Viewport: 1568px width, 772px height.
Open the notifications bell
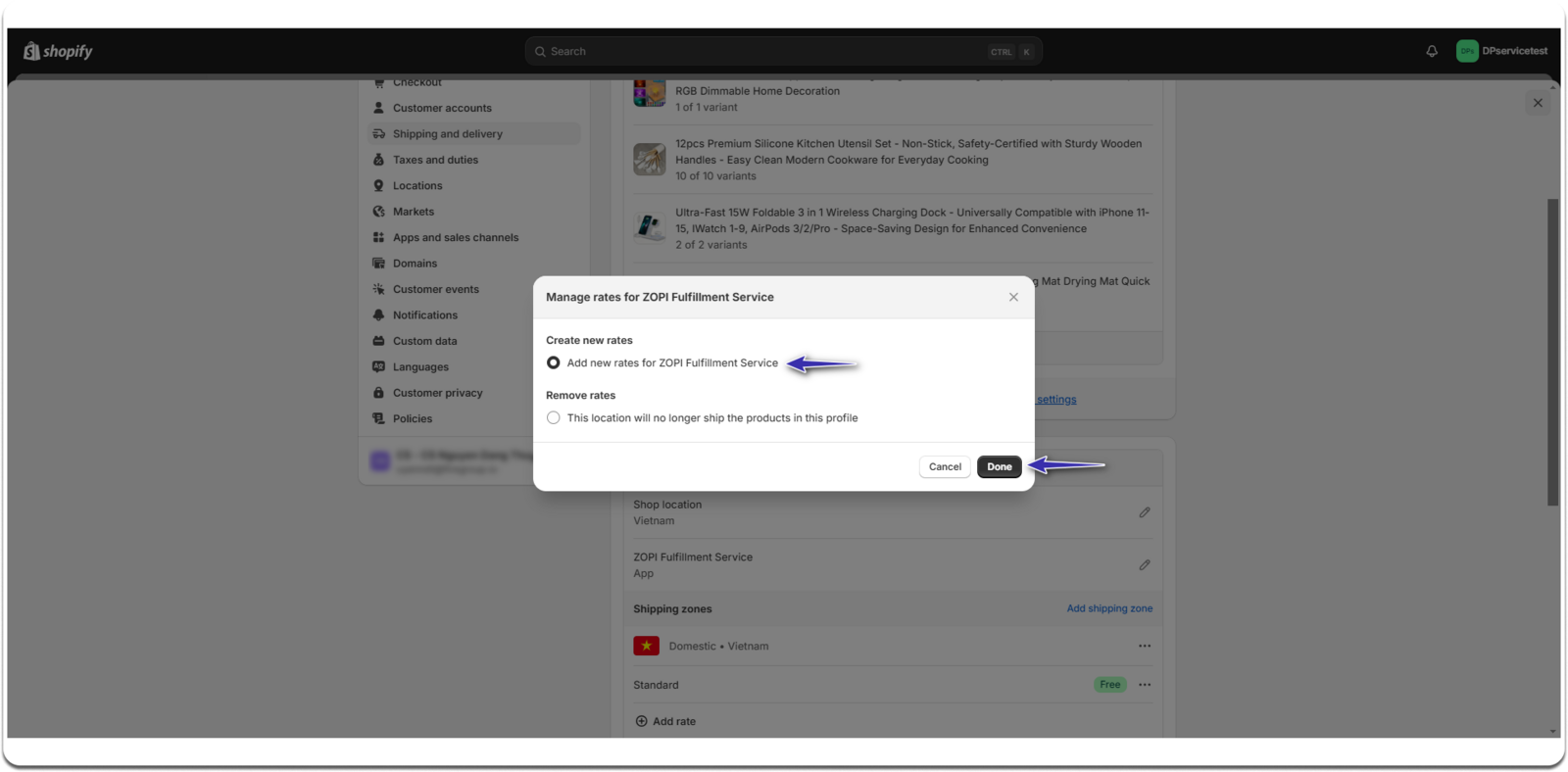click(1432, 51)
